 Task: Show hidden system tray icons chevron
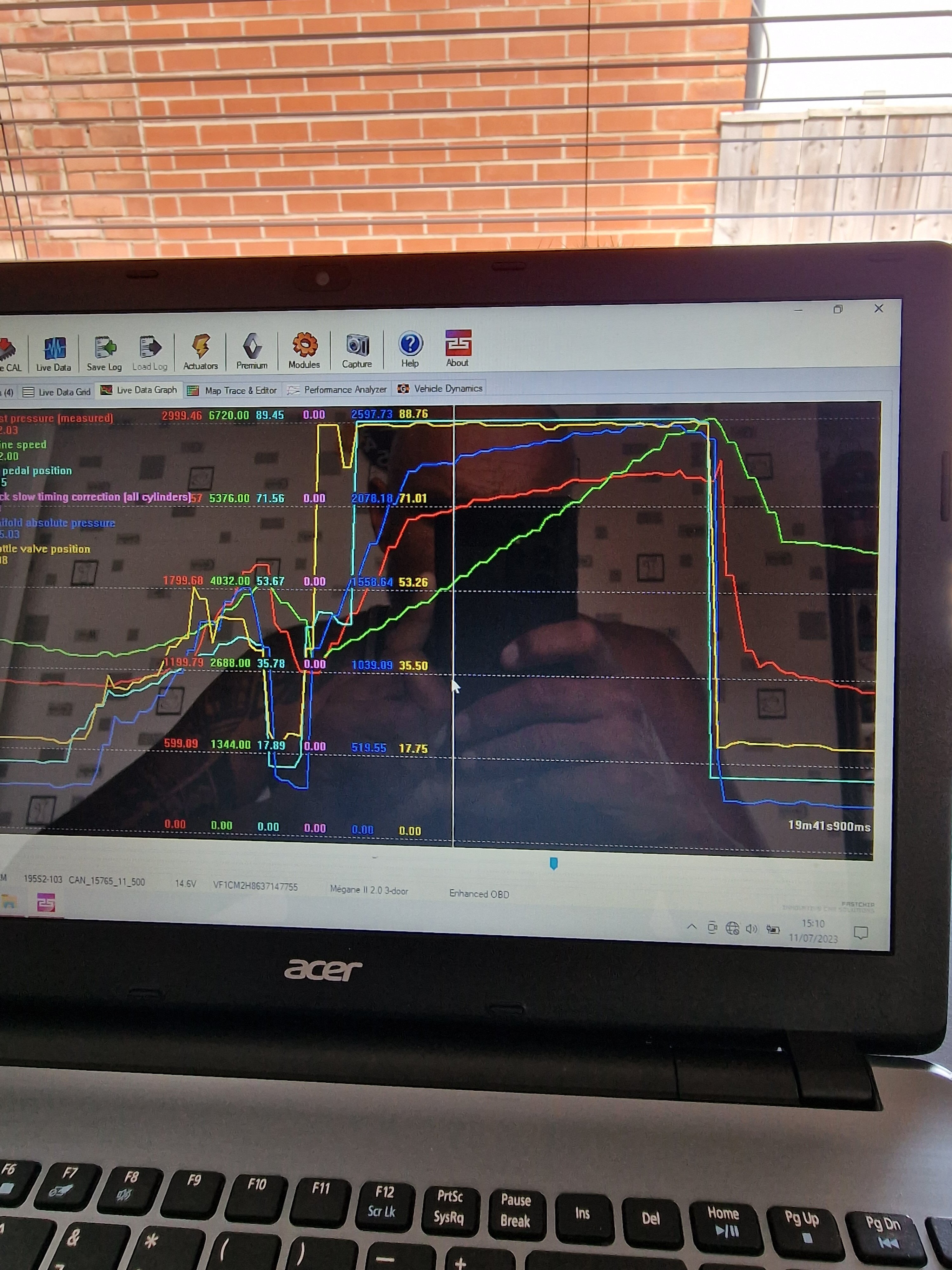click(692, 927)
